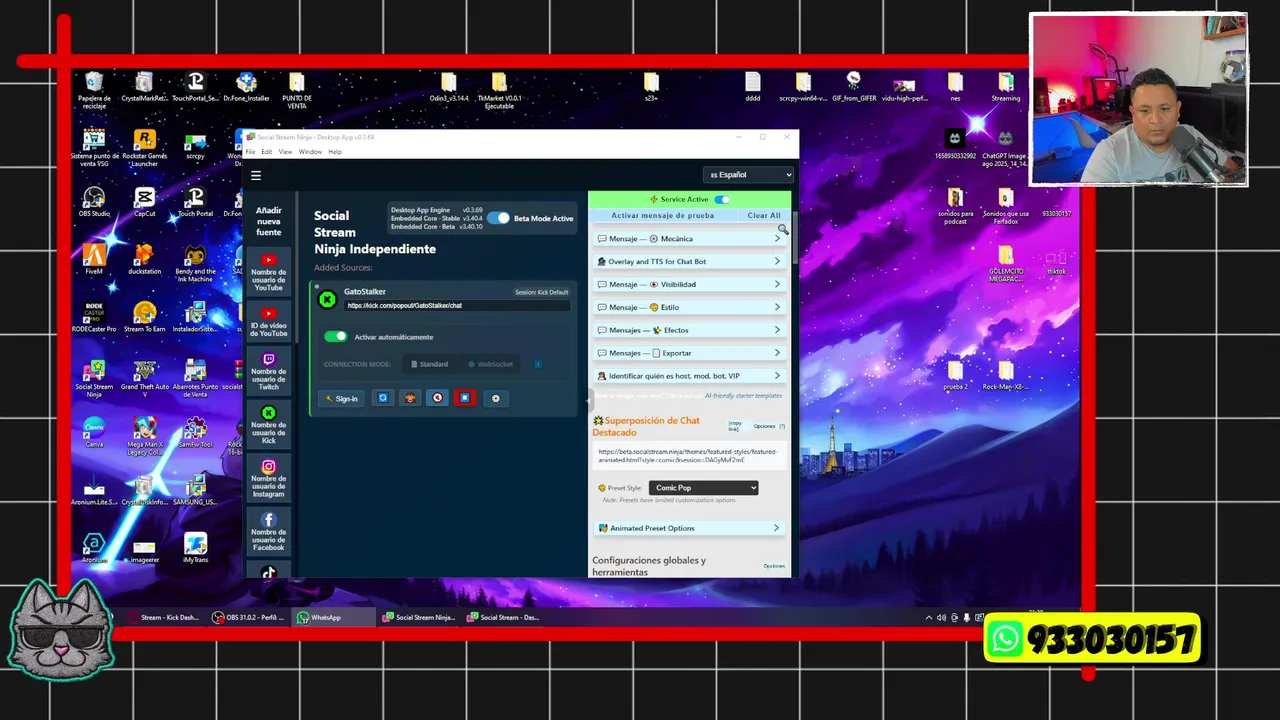Expand Overlay and TTS for Chat Bot
Image resolution: width=1280 pixels, height=720 pixels.
point(689,262)
